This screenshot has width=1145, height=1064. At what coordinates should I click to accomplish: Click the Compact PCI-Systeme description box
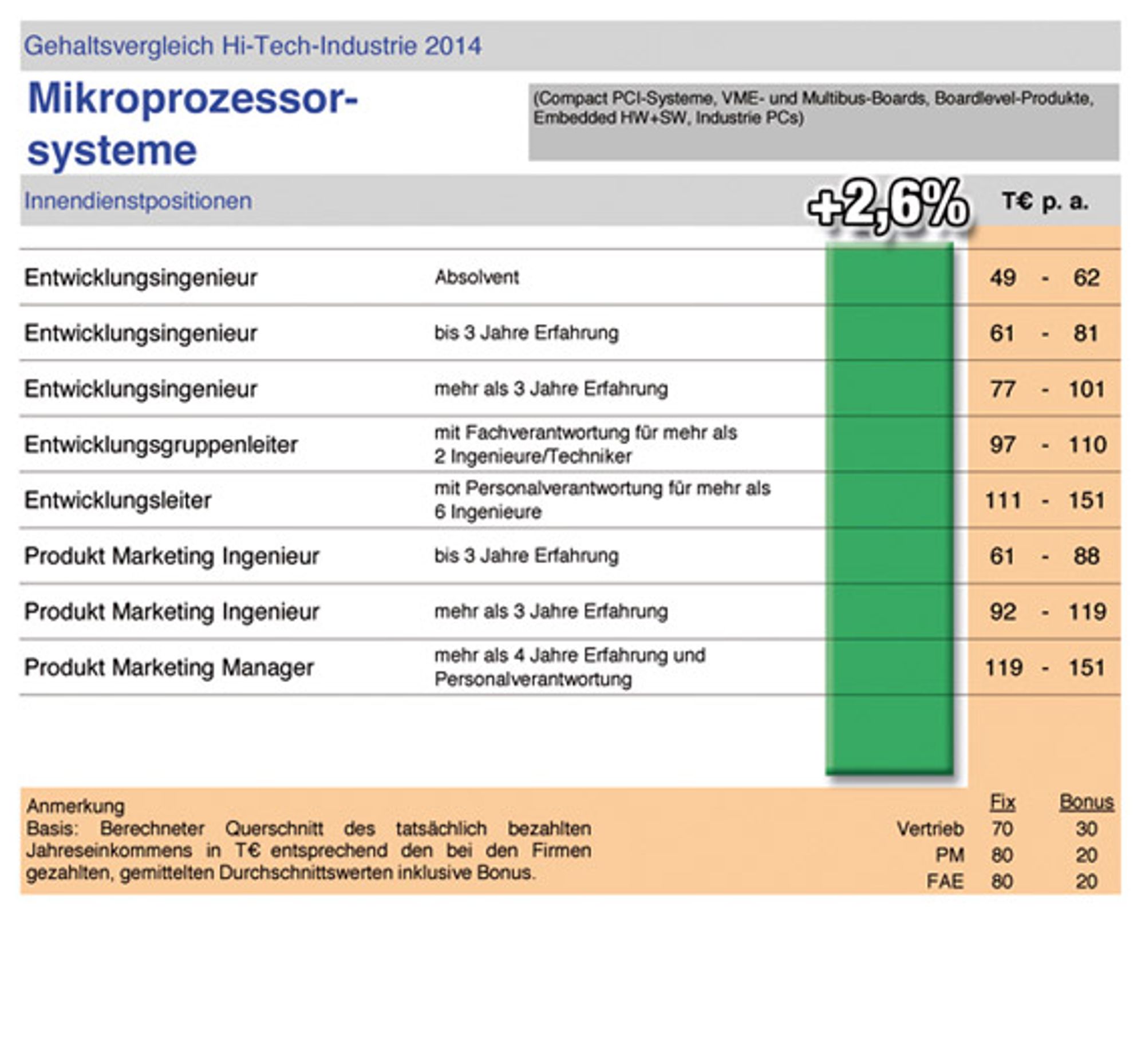(824, 122)
